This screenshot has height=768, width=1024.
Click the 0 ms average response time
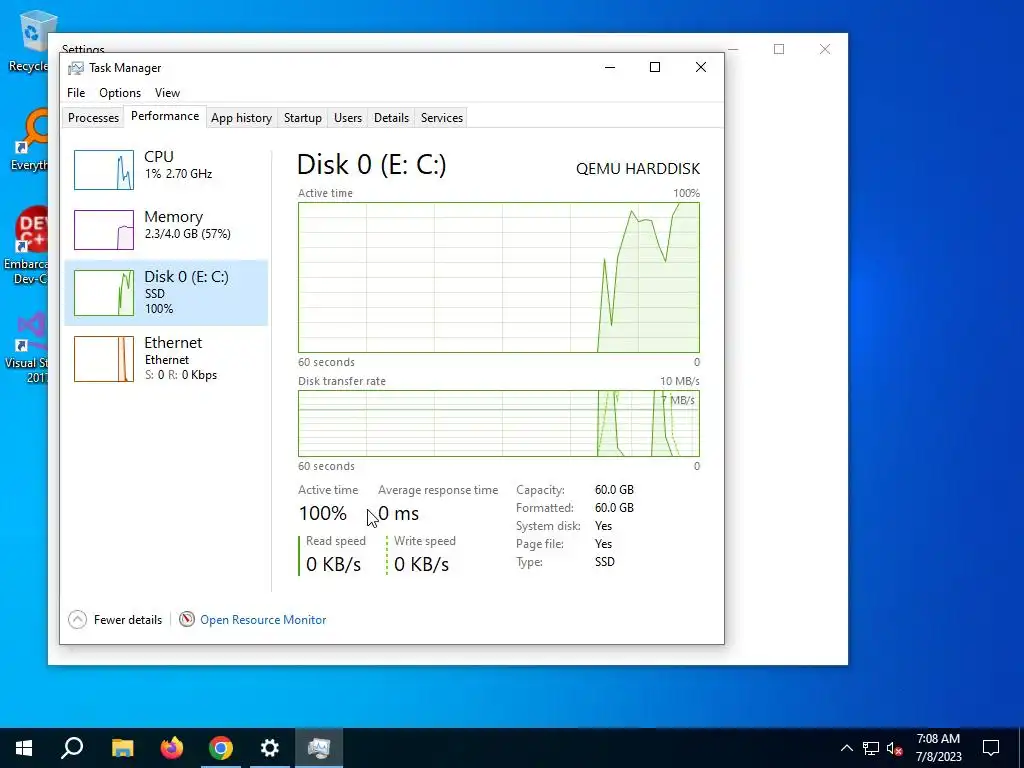[398, 513]
